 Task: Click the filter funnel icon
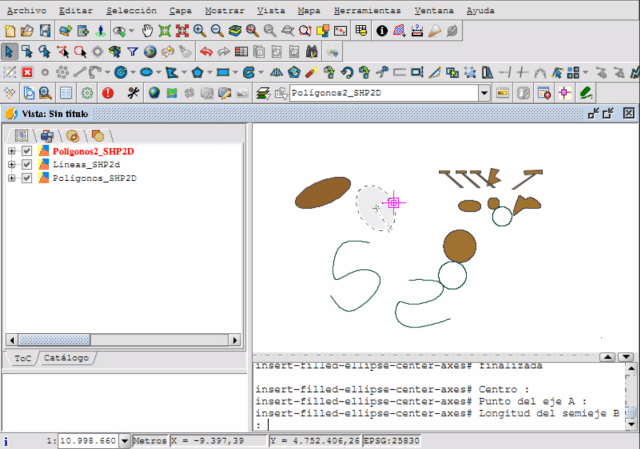click(131, 51)
